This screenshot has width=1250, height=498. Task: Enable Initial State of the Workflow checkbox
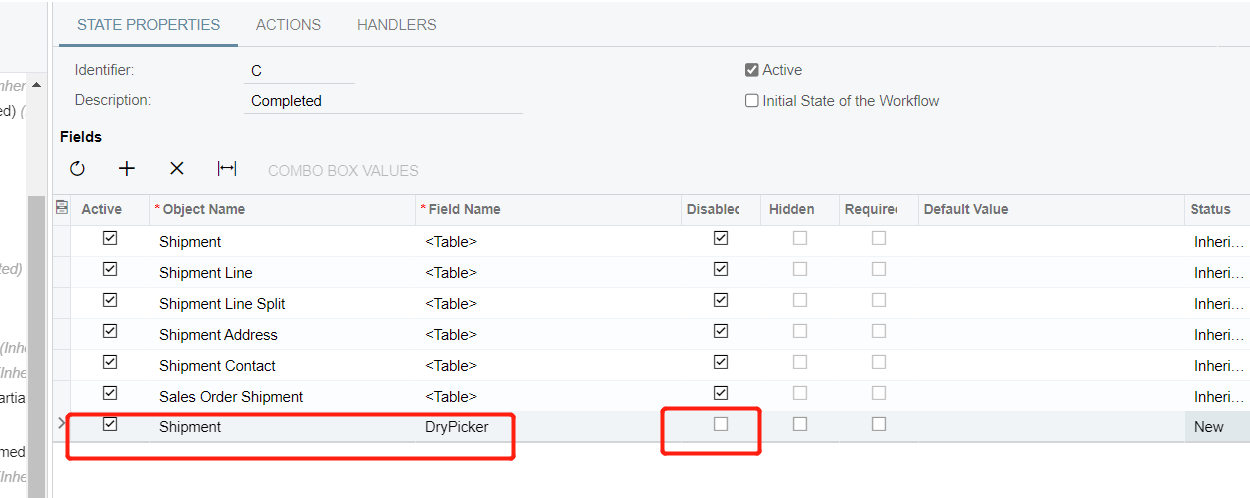coord(752,101)
